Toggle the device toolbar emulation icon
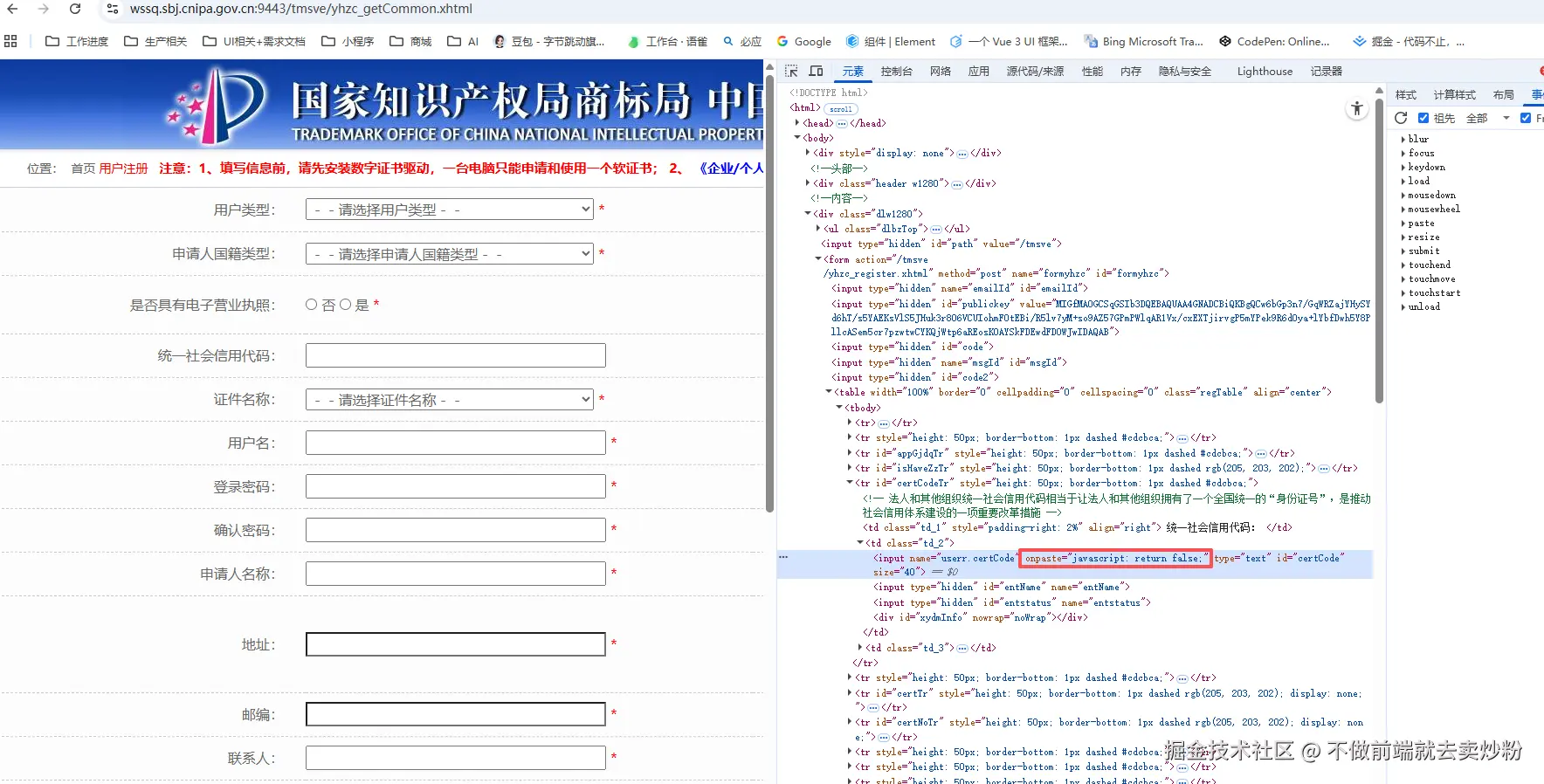 pyautogui.click(x=816, y=71)
